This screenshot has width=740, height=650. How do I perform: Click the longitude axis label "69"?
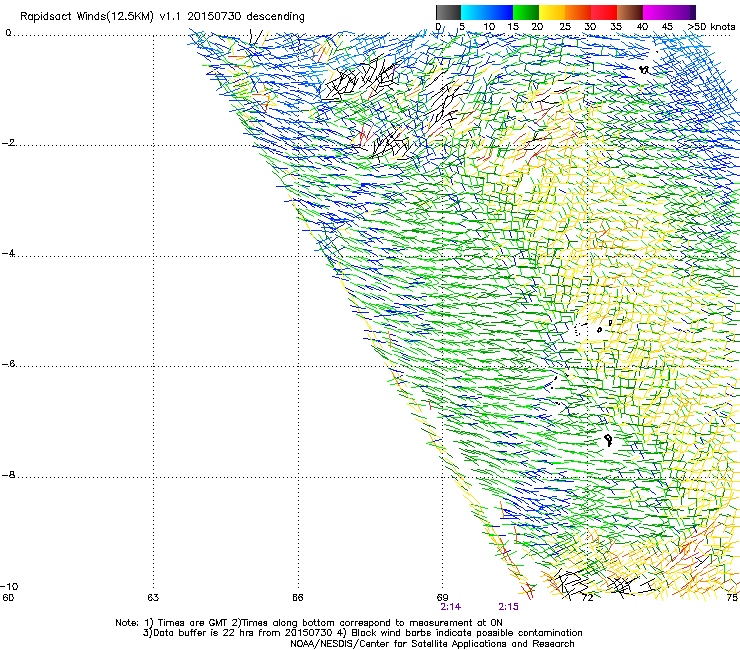tap(442, 598)
